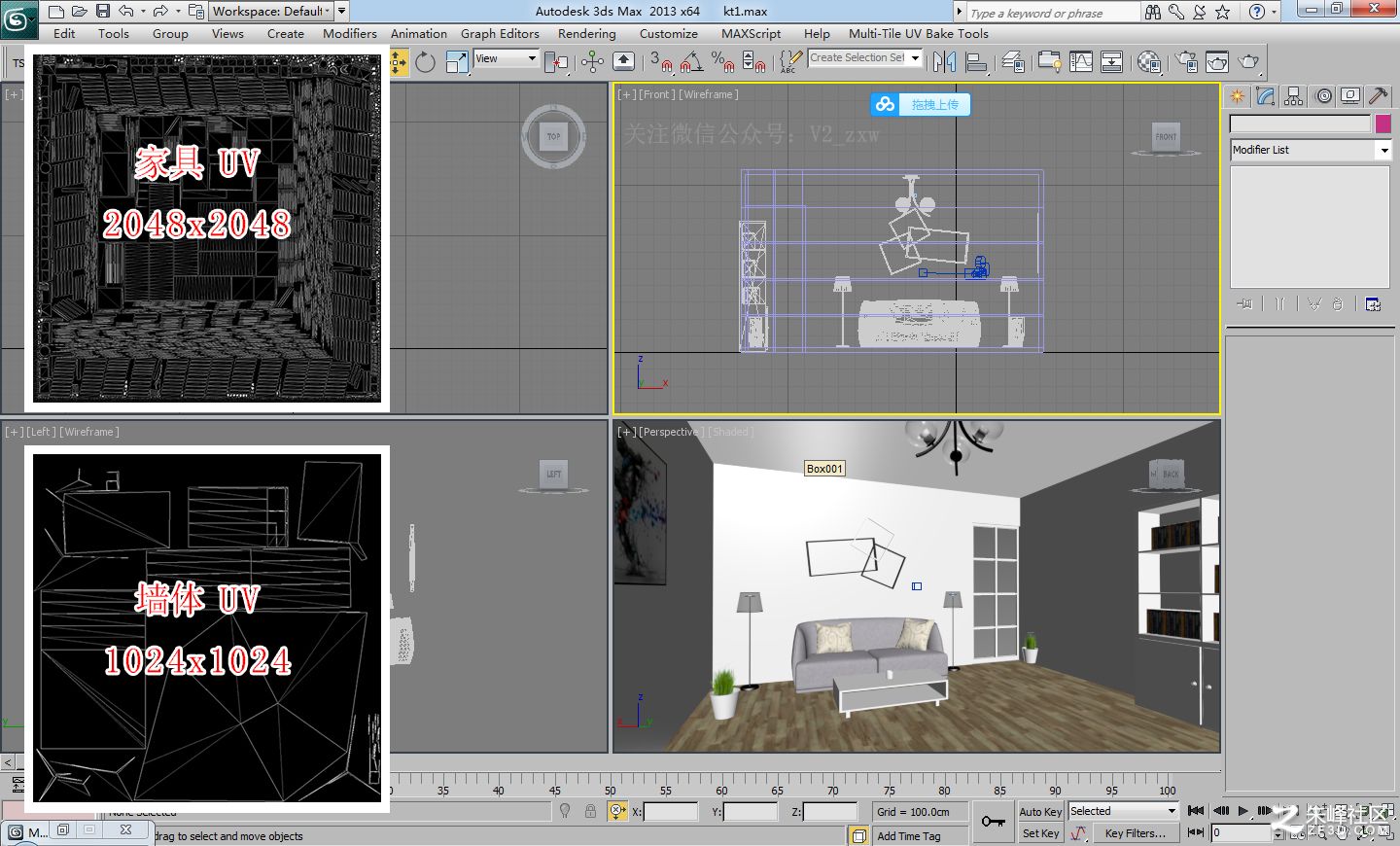Select the Rotate tool in main toolbar
This screenshot has height=846, width=1400.
click(425, 62)
